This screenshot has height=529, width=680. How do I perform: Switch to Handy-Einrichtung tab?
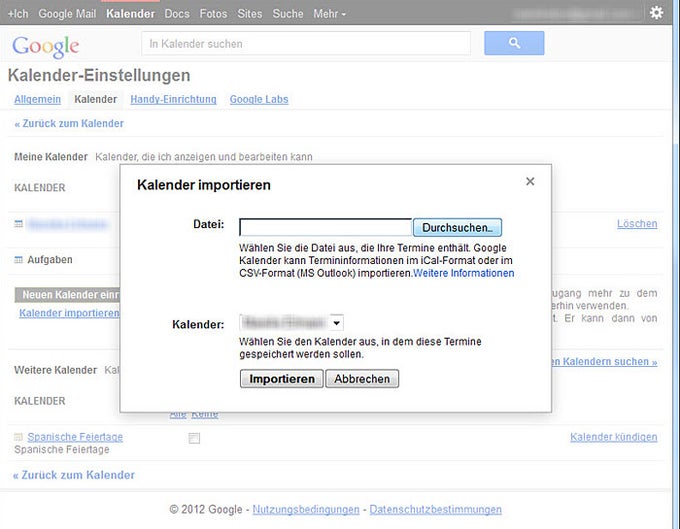173,99
